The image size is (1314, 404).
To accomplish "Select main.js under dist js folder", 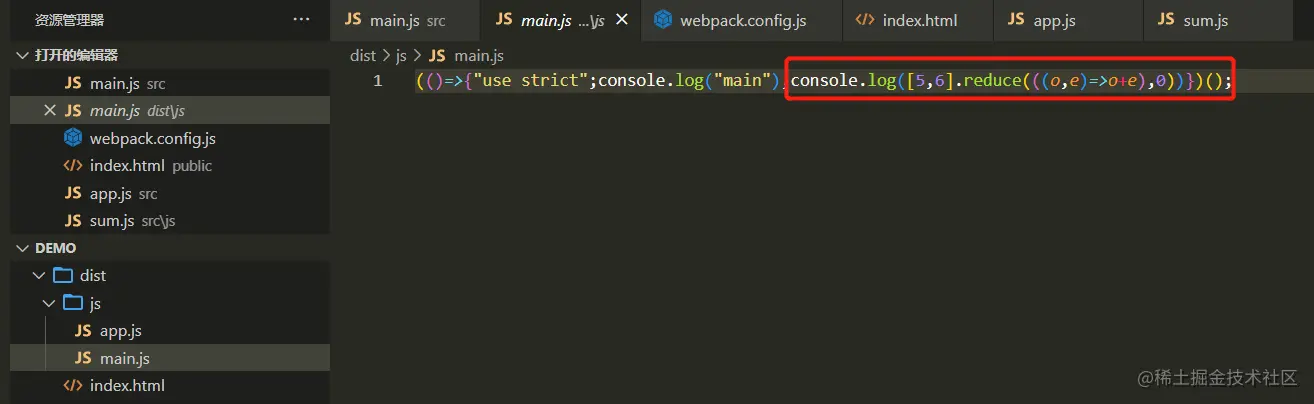I will (170, 358).
